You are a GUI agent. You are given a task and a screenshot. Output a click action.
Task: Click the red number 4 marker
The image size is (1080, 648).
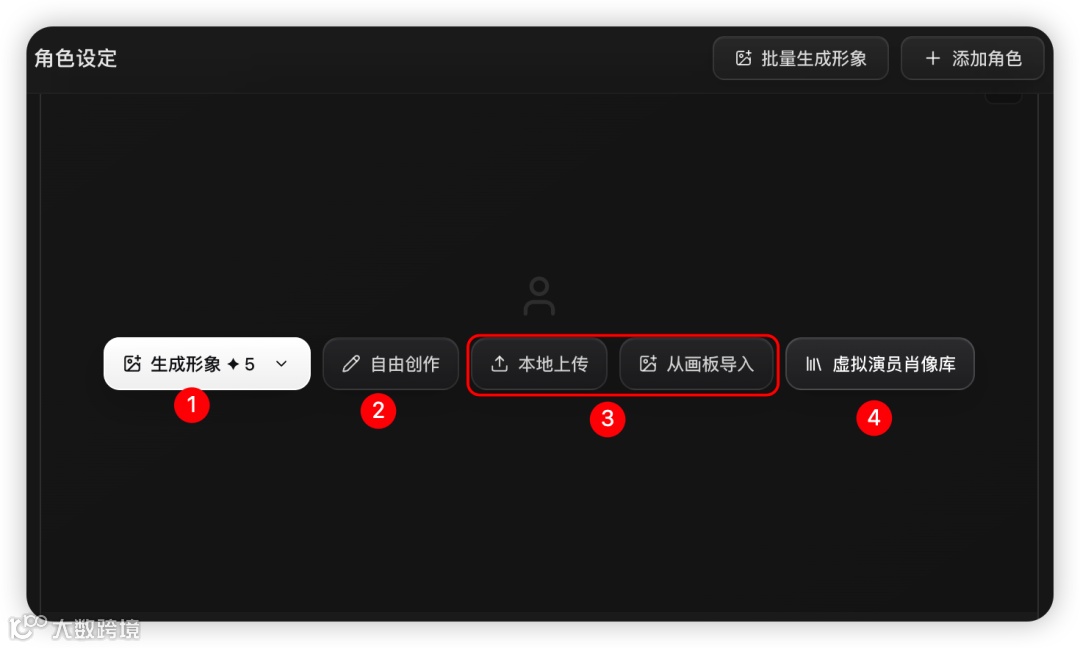tap(874, 417)
